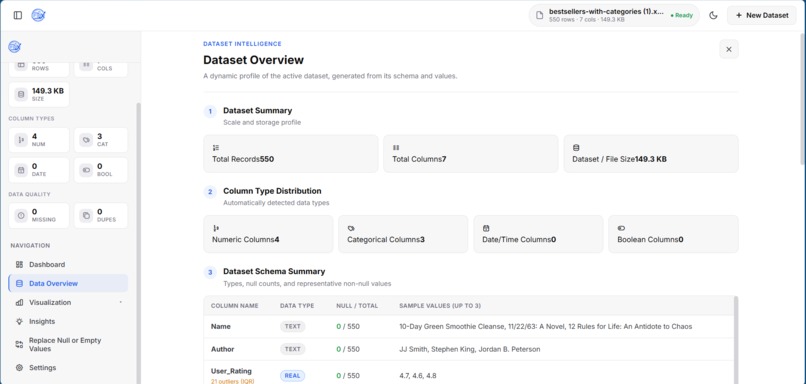Click the schema table scrollbar

[736, 339]
